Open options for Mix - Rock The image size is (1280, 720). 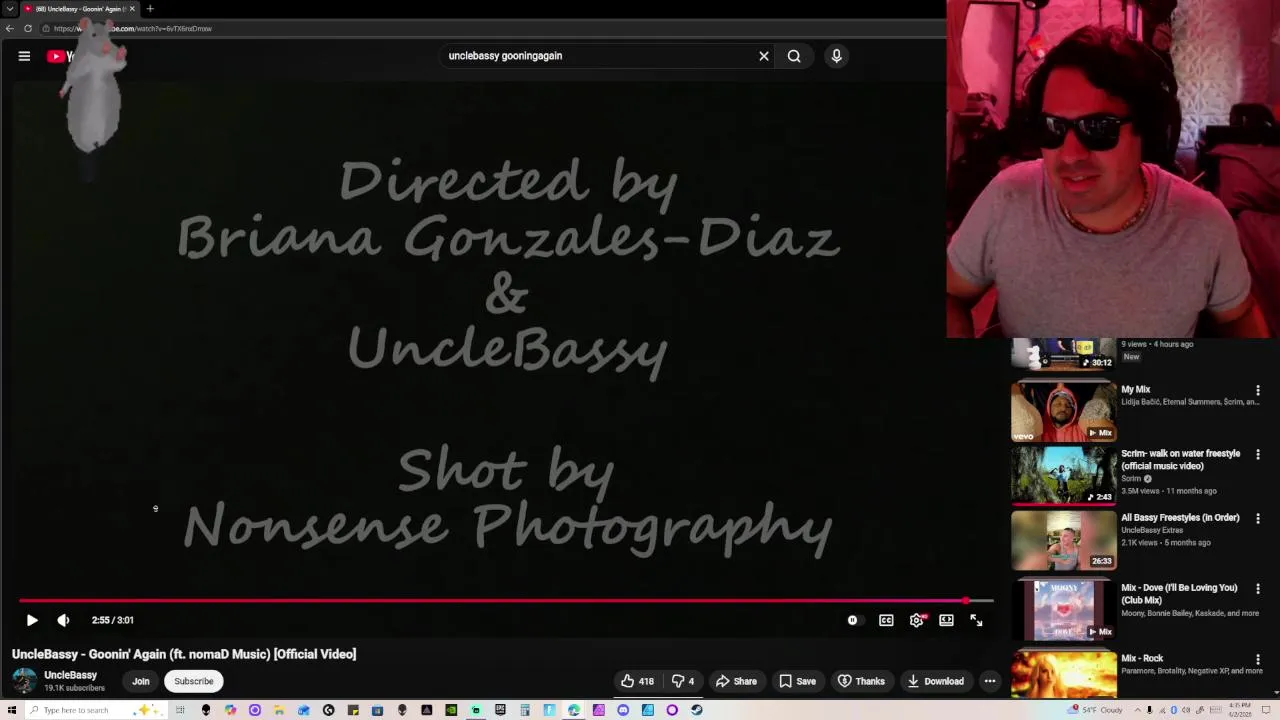pyautogui.click(x=1258, y=660)
